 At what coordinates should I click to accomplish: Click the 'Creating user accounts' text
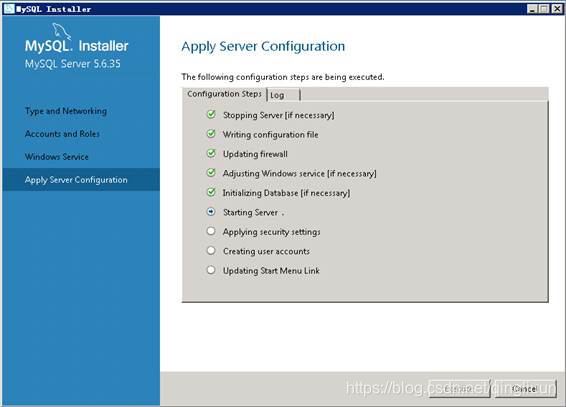tap(266, 251)
